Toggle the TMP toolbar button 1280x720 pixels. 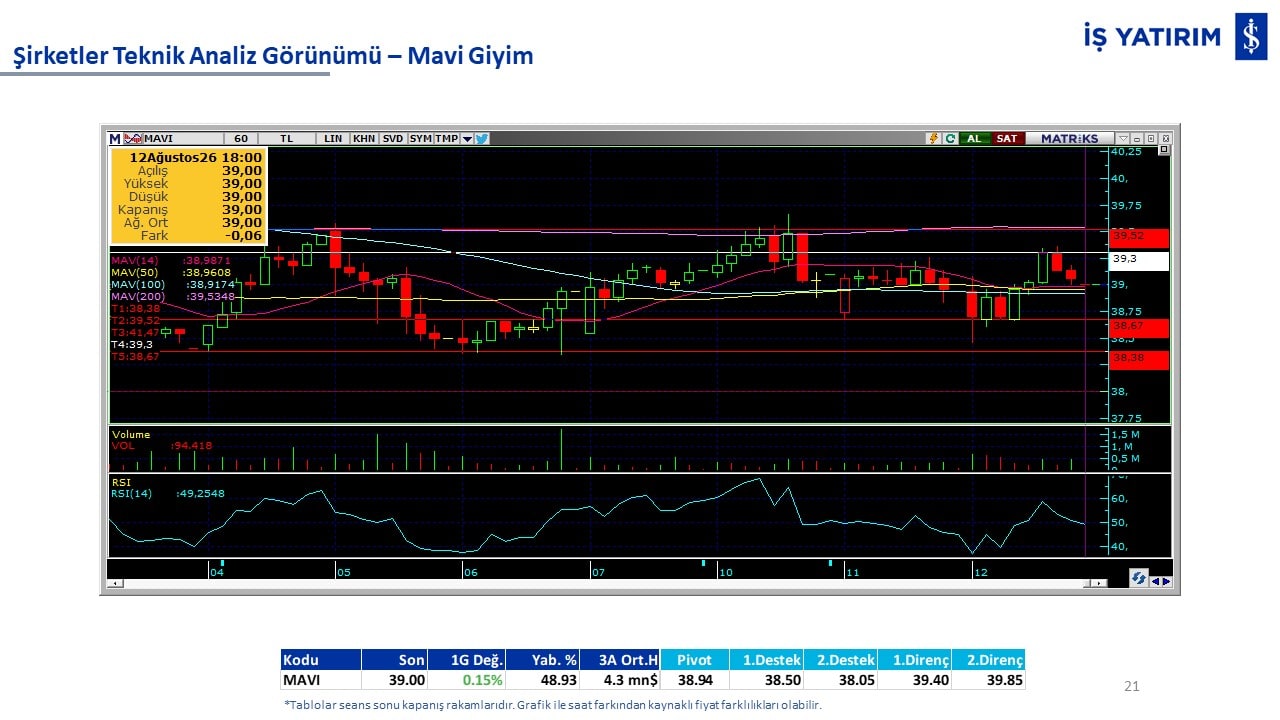click(447, 139)
